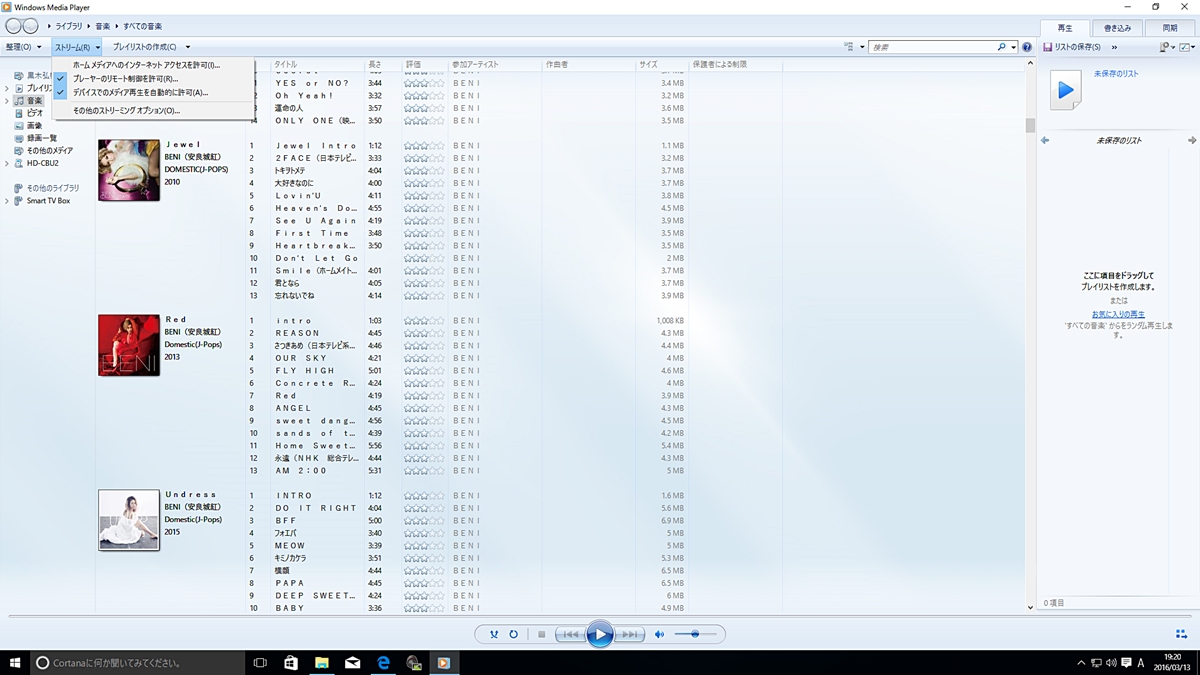Click the stop playback button
1200x675 pixels.
point(541,634)
